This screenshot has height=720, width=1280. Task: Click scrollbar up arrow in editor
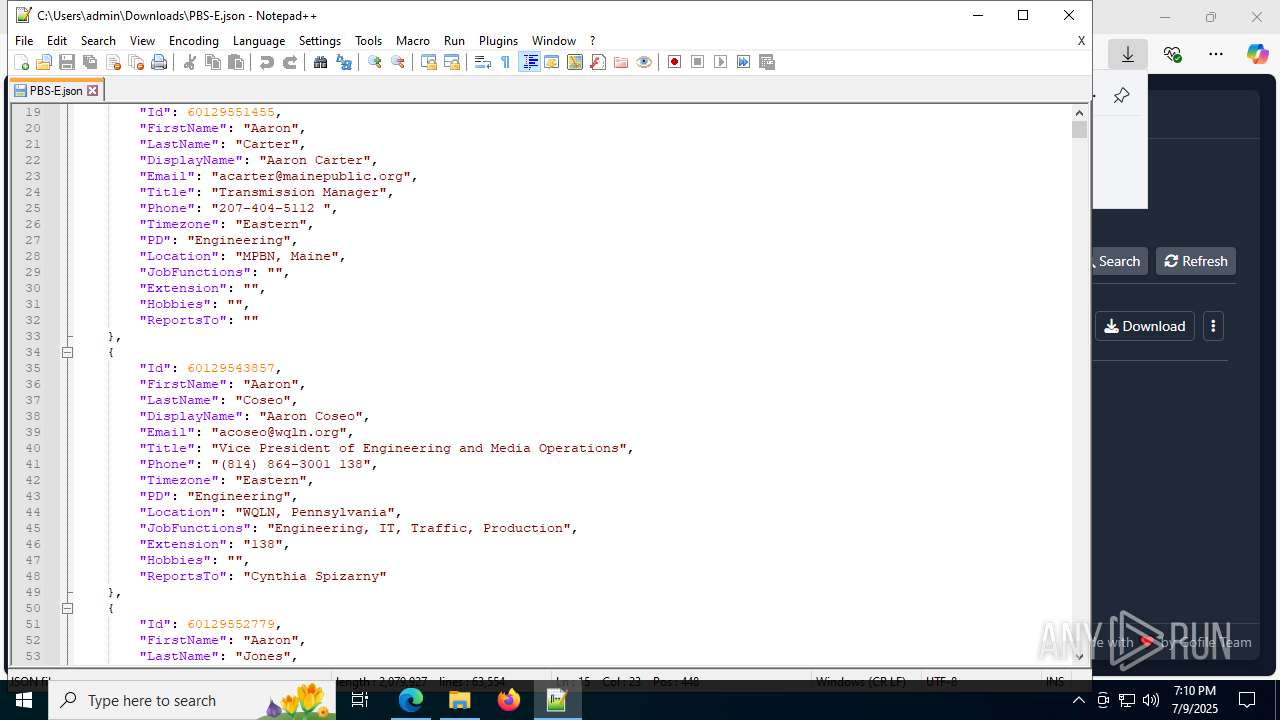click(x=1079, y=112)
